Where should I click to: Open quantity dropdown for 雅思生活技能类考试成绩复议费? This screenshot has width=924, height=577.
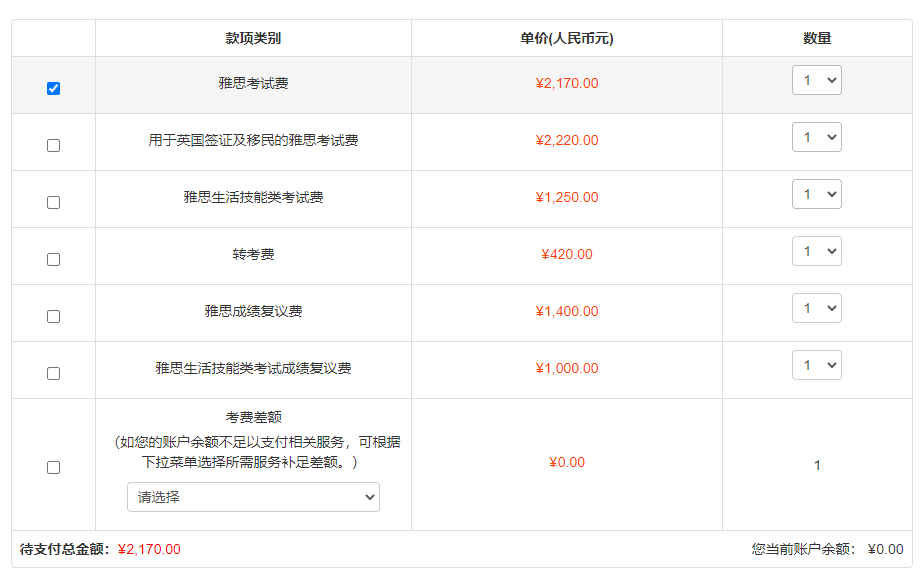point(817,365)
